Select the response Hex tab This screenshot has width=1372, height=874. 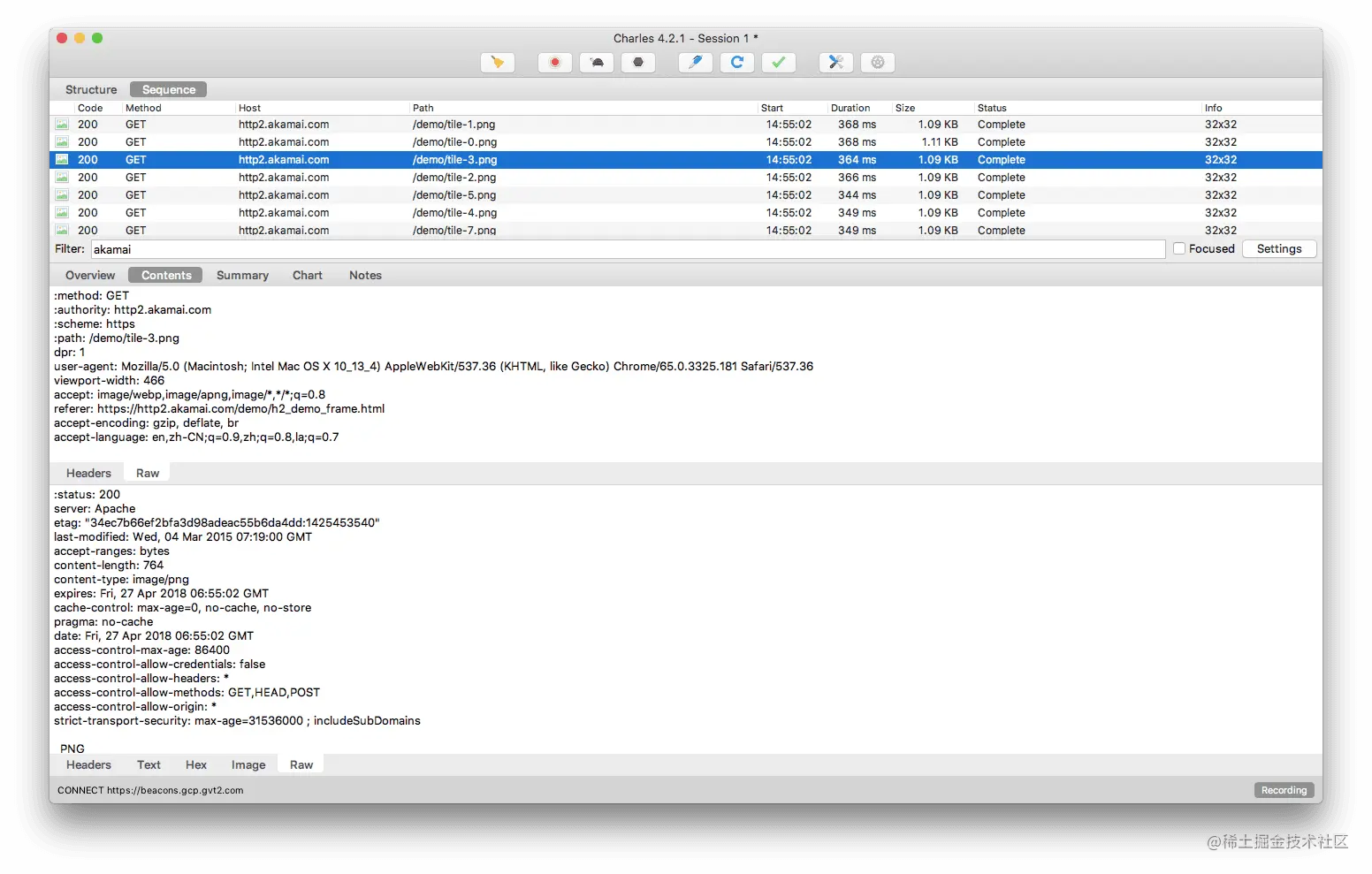click(x=196, y=765)
